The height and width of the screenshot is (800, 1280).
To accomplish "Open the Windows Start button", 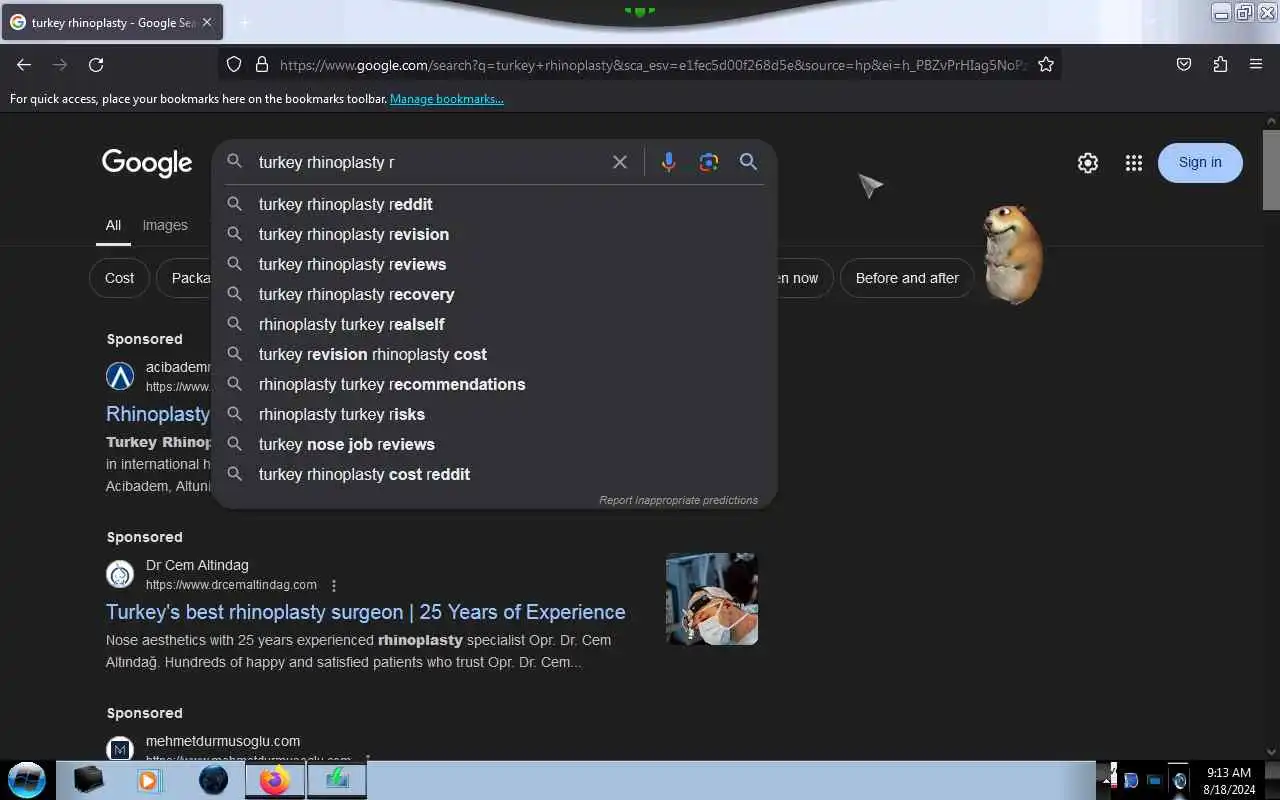I will (26, 779).
